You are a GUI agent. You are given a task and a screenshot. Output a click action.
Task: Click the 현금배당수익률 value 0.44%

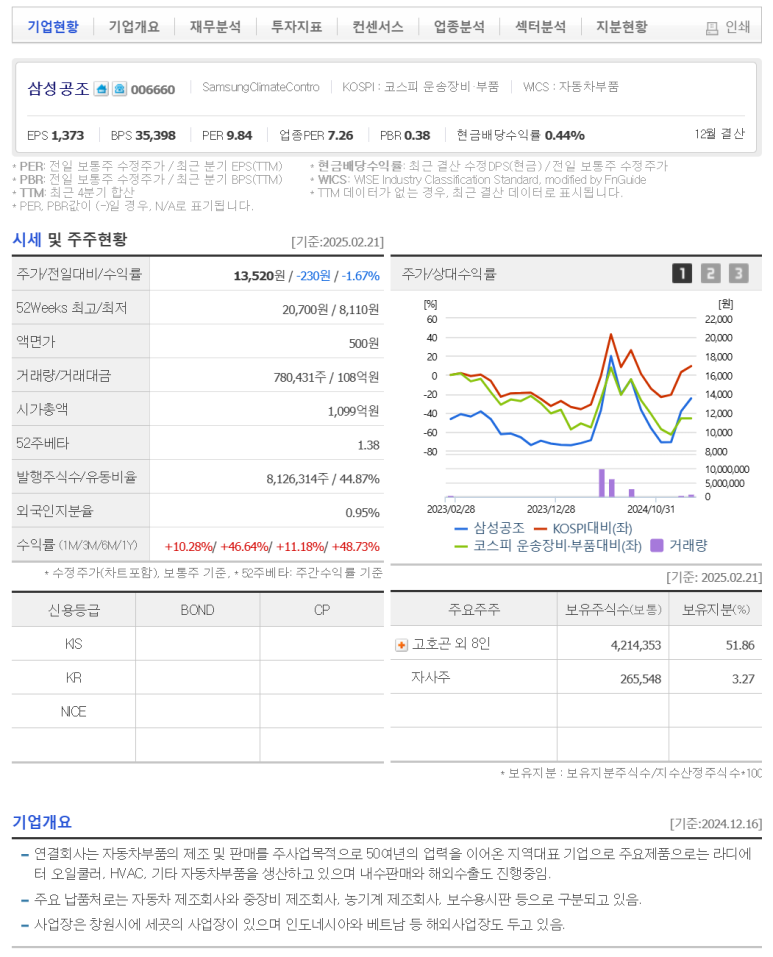[x=564, y=135]
